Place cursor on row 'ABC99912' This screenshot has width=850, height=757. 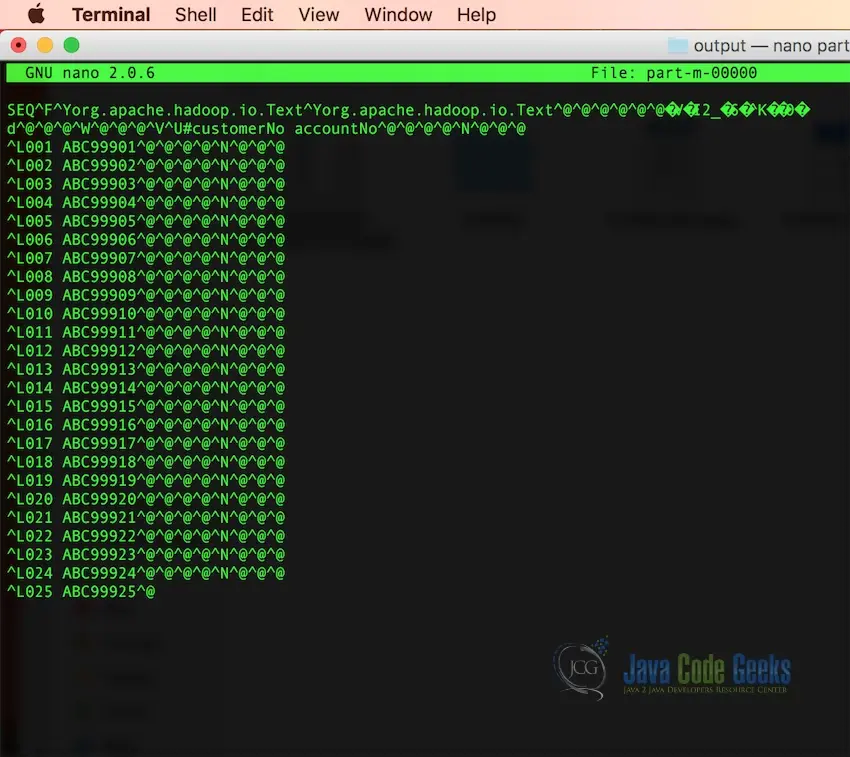pos(145,351)
